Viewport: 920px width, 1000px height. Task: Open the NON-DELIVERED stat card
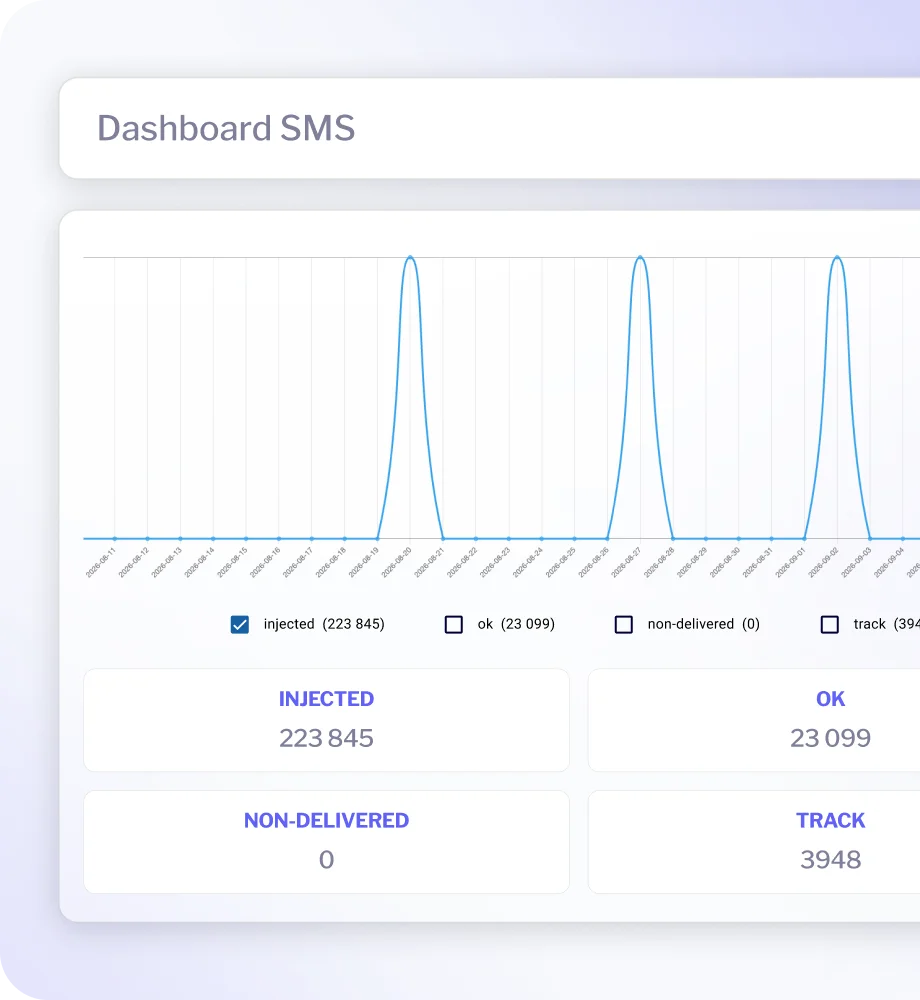(326, 842)
